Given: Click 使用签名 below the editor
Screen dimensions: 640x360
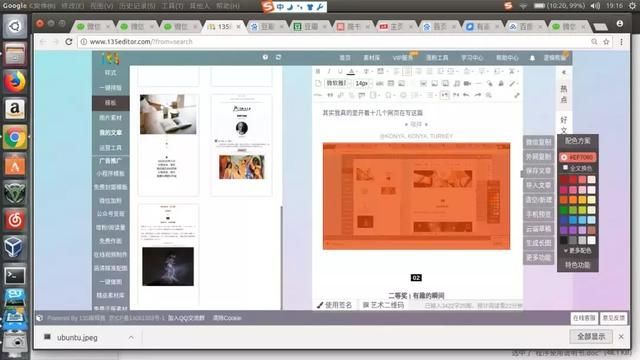Looking at the screenshot, I should click(334, 305).
